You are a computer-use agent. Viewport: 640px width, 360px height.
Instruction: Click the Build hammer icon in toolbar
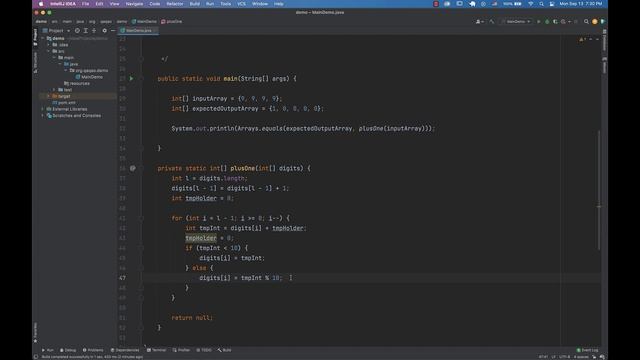(x=492, y=21)
